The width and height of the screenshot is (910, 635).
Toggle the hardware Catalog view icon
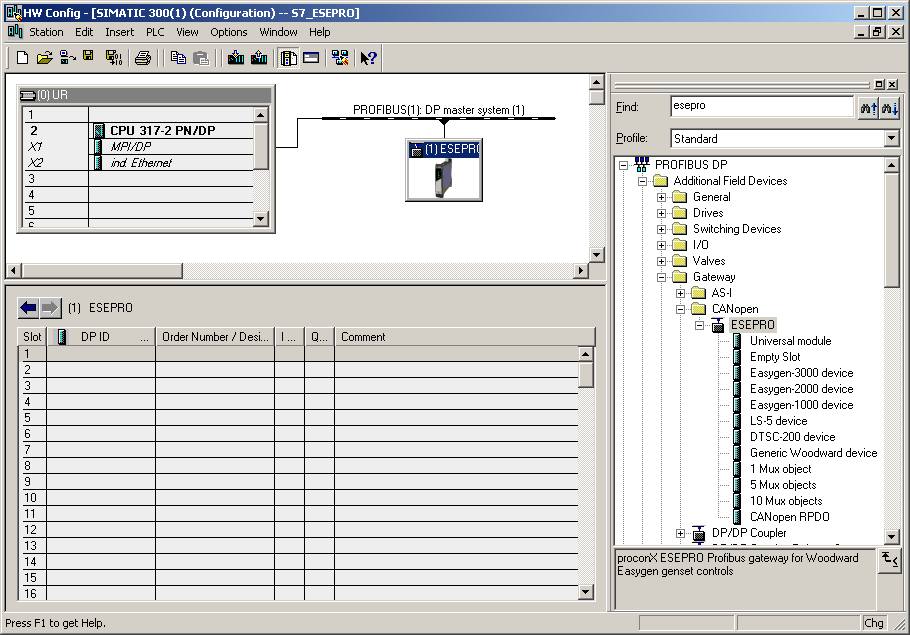pos(288,57)
